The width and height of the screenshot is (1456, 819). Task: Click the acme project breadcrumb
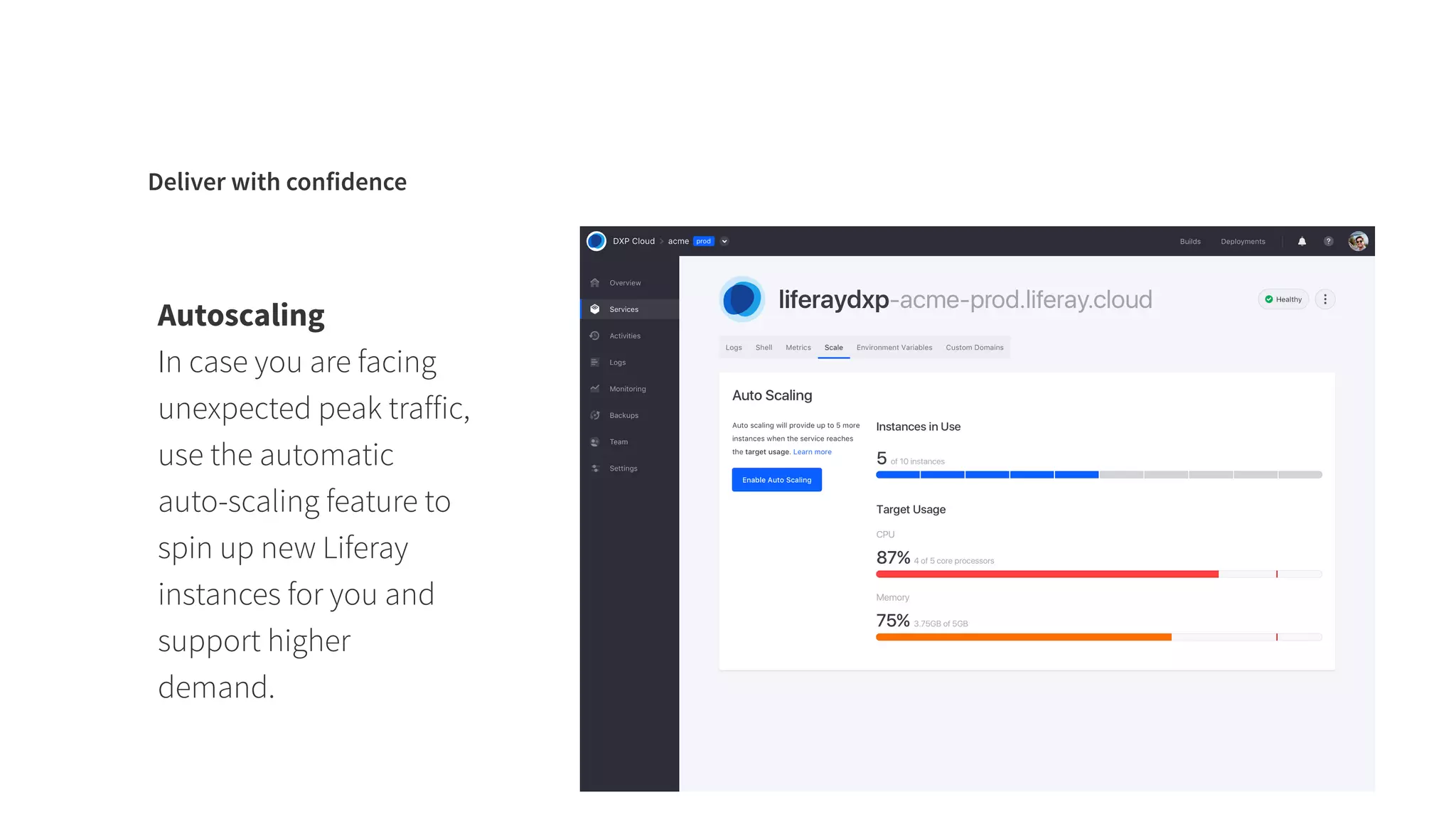tap(678, 241)
